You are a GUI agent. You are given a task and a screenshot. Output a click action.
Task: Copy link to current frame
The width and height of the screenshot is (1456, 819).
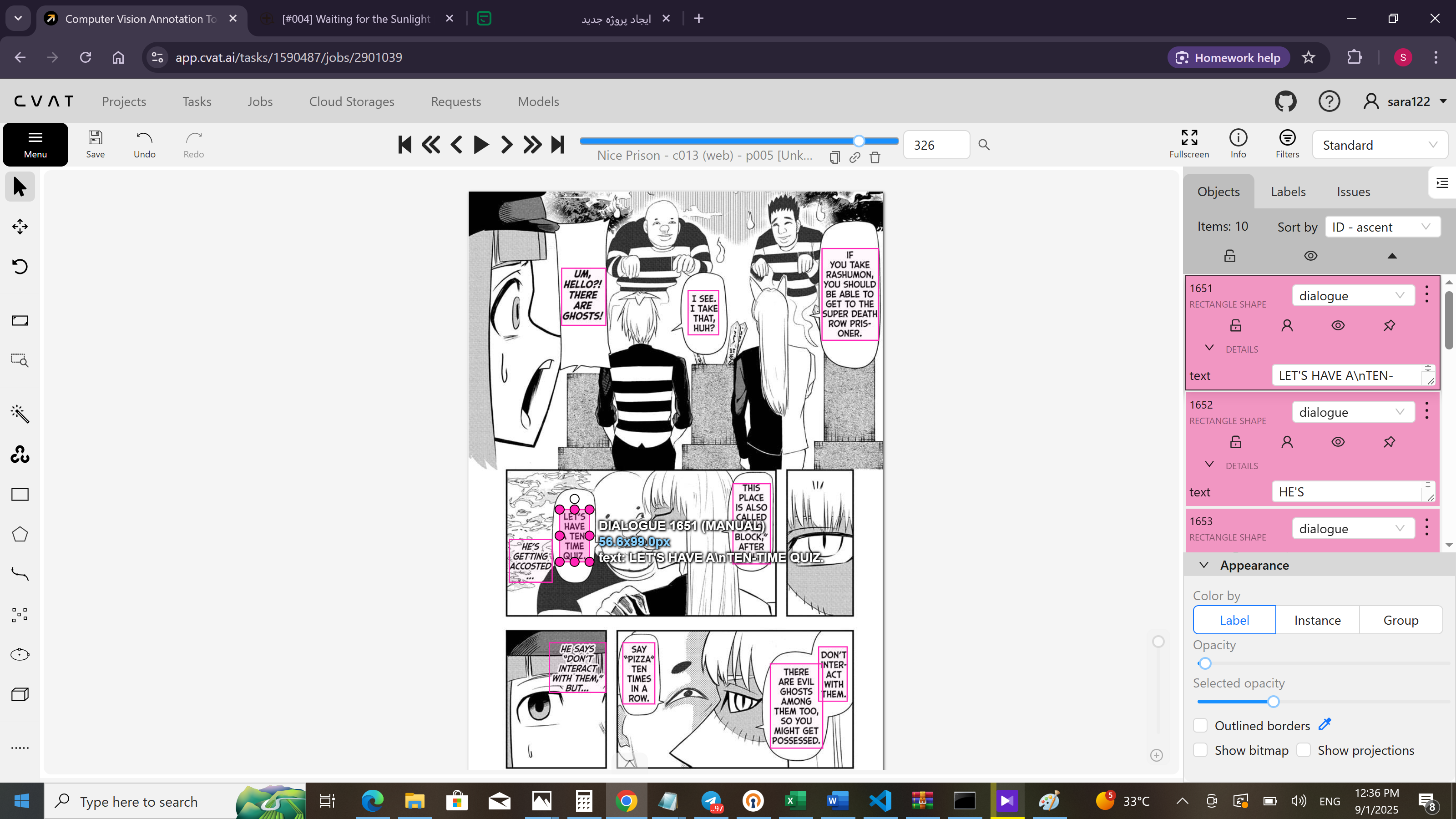pos(854,157)
